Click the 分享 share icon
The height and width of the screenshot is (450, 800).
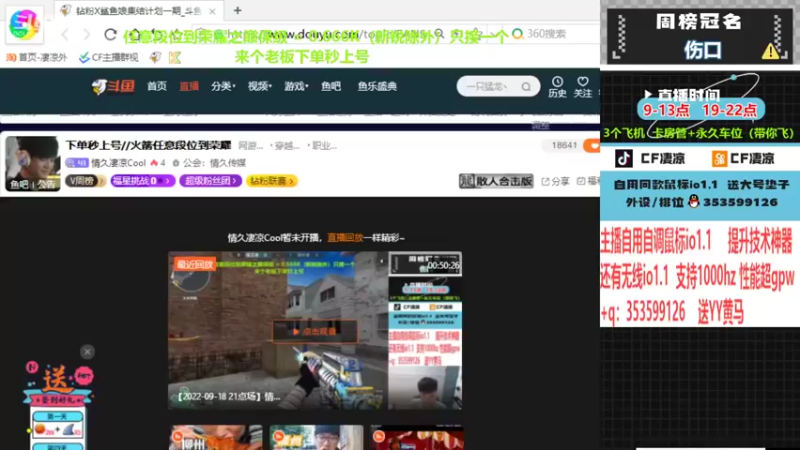click(x=556, y=181)
